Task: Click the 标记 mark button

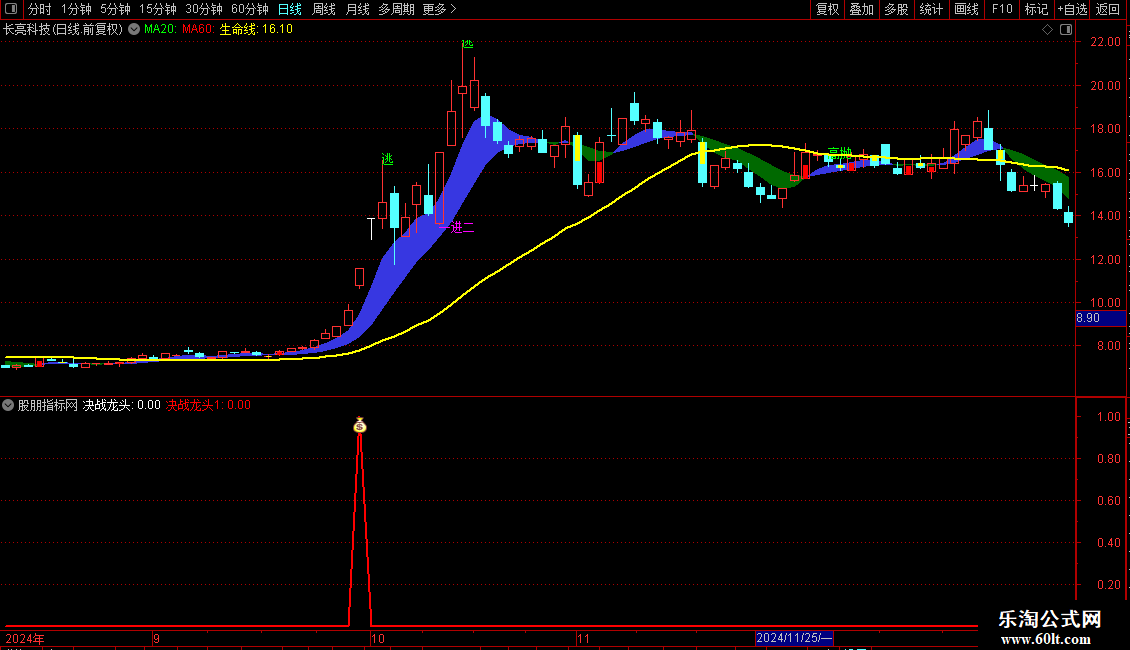Action: click(x=1036, y=9)
